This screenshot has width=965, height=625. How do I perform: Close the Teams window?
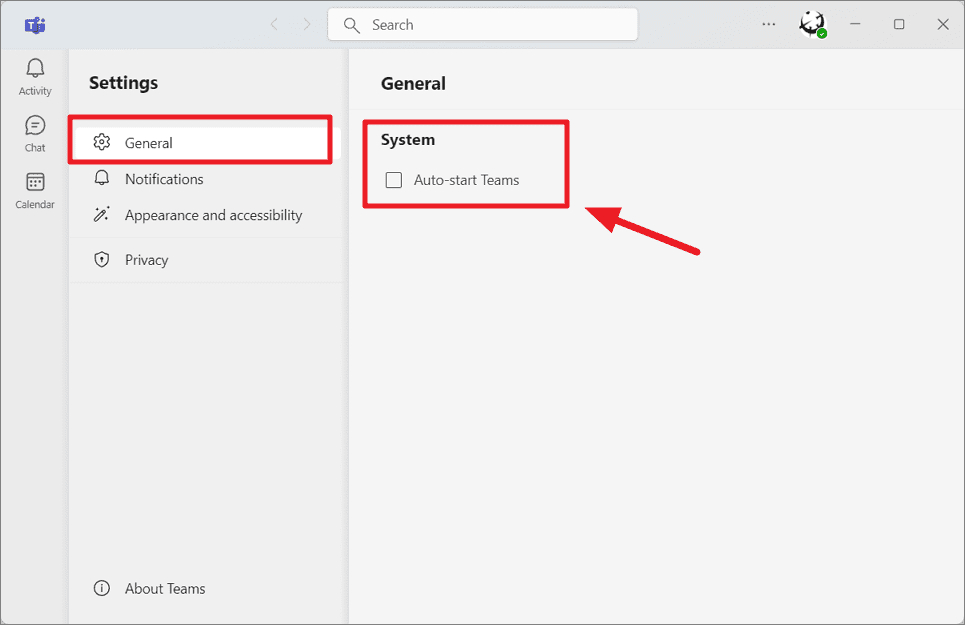coord(943,24)
